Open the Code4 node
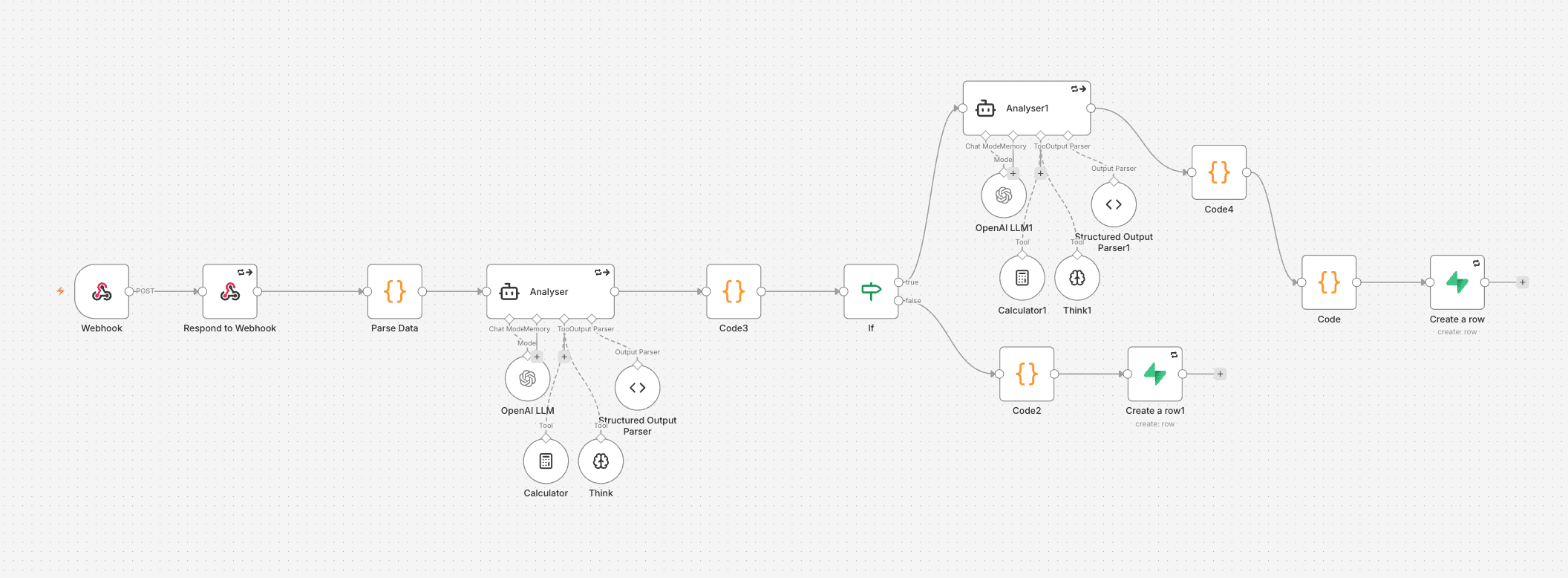 [1218, 172]
